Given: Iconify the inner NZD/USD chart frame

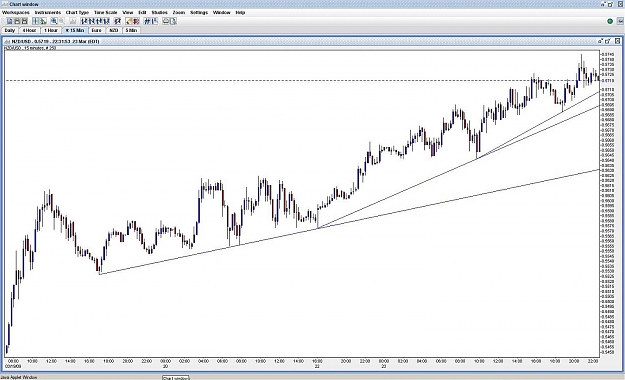Looking at the screenshot, I should [x=601, y=41].
